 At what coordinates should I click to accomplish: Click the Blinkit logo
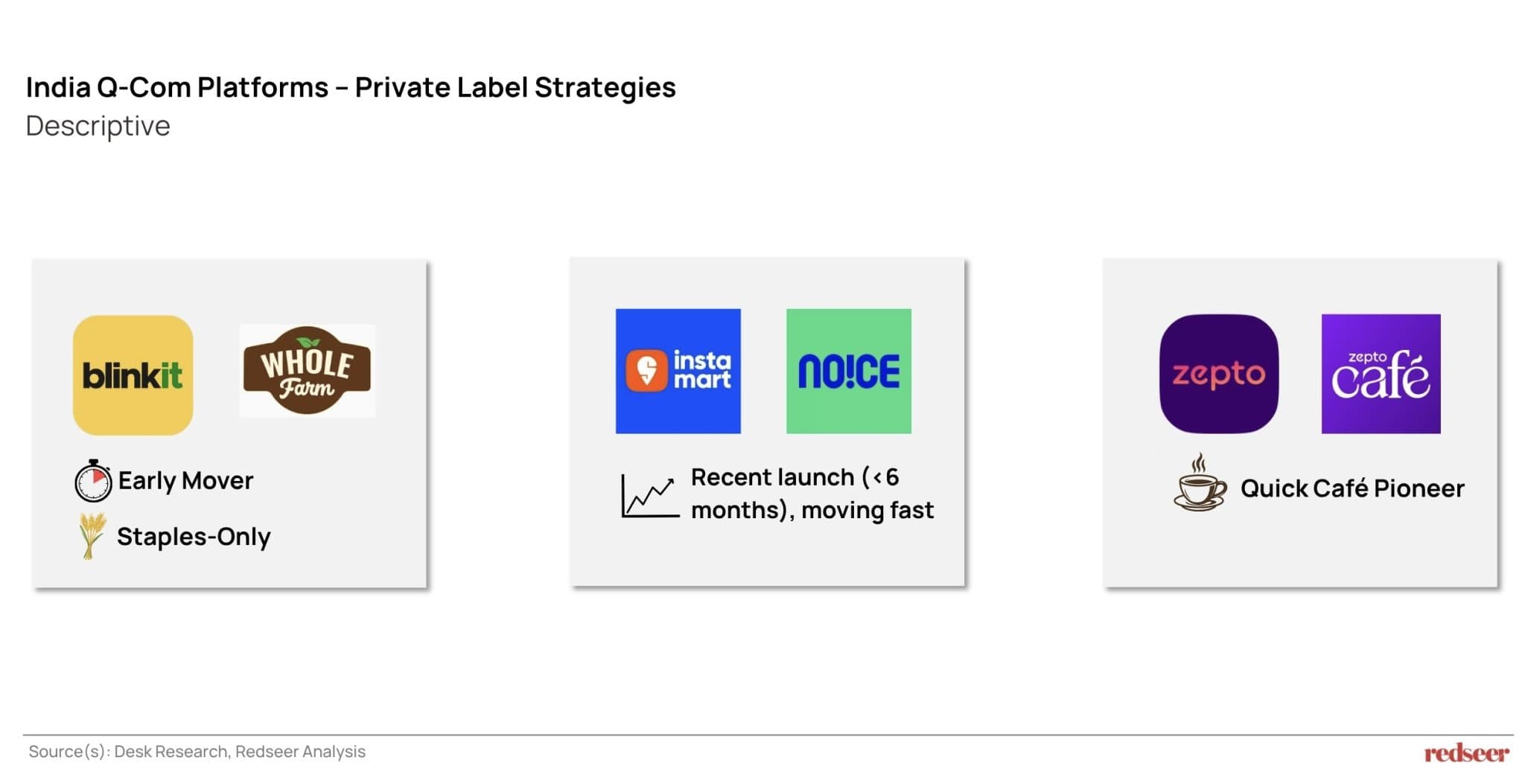(x=133, y=375)
